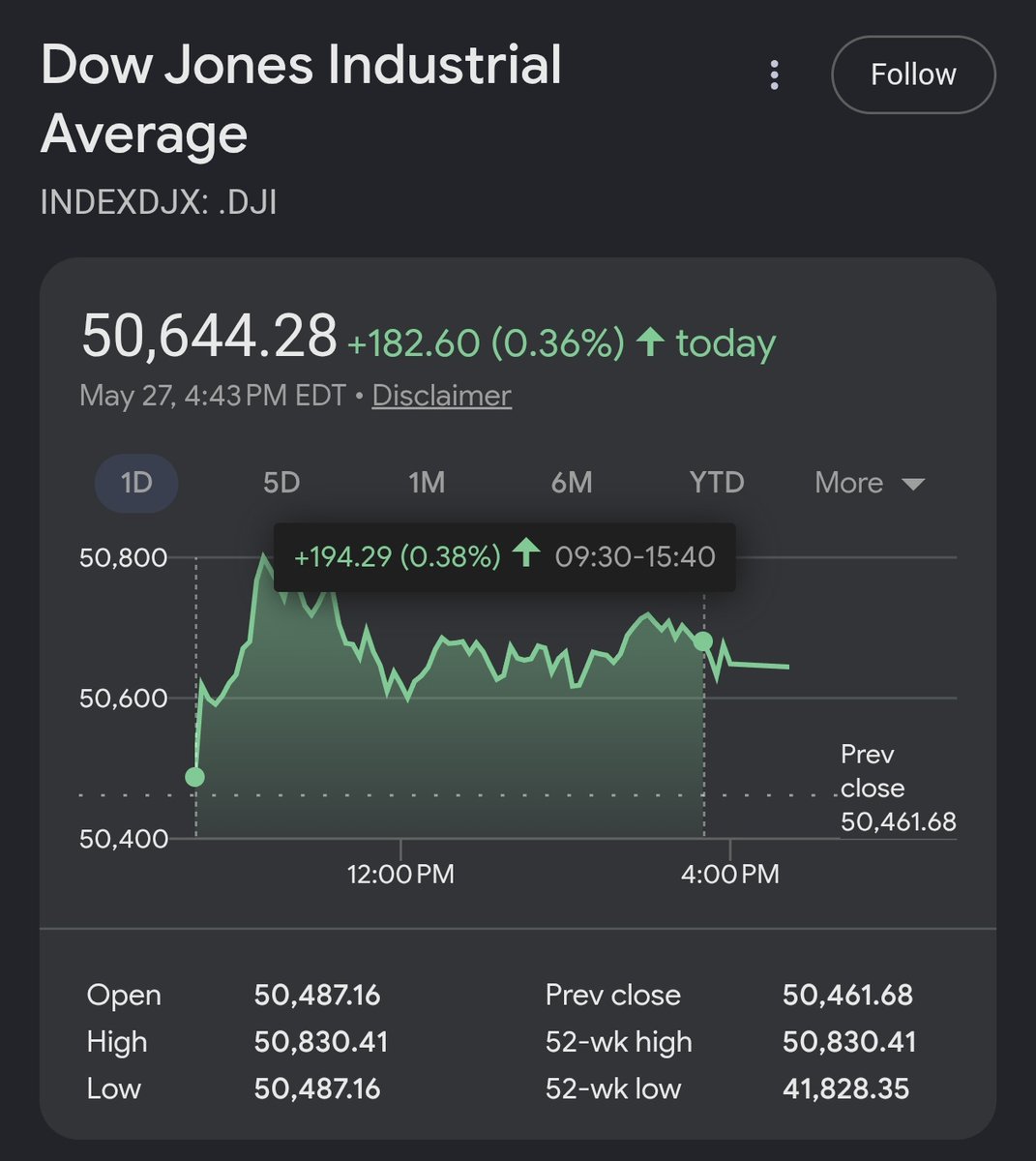Switch to the 1D range tab

click(136, 483)
